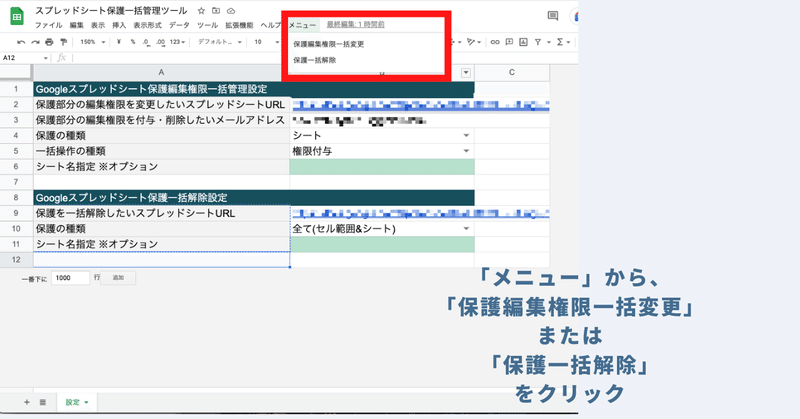Screen dimensions: 800x419
Task: Open dropdown for 全て(セル範囲&シート)
Action: pos(466,229)
